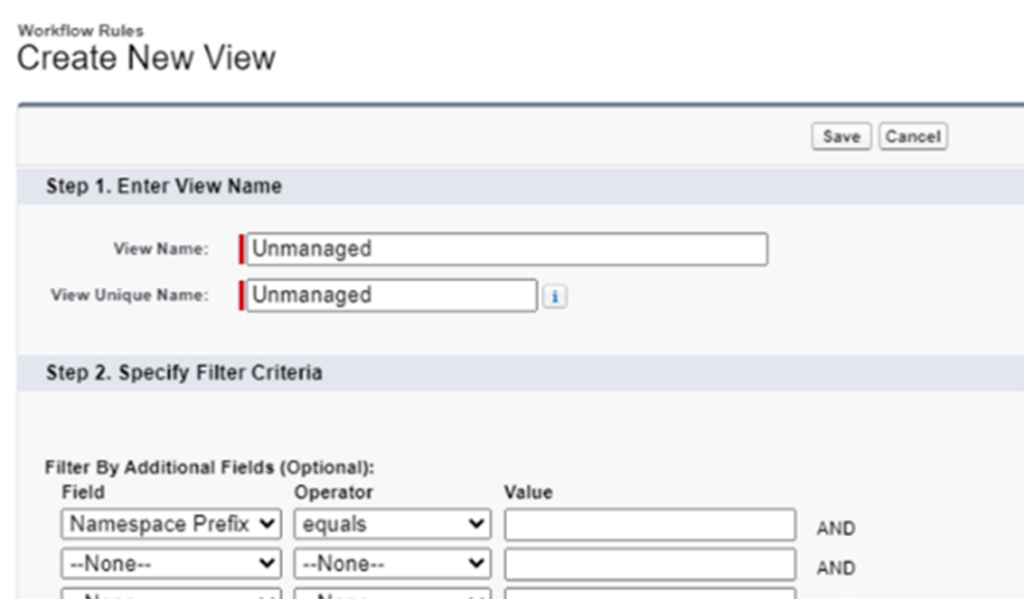Click the first filter row Value box
The image size is (1024, 599).
click(648, 524)
